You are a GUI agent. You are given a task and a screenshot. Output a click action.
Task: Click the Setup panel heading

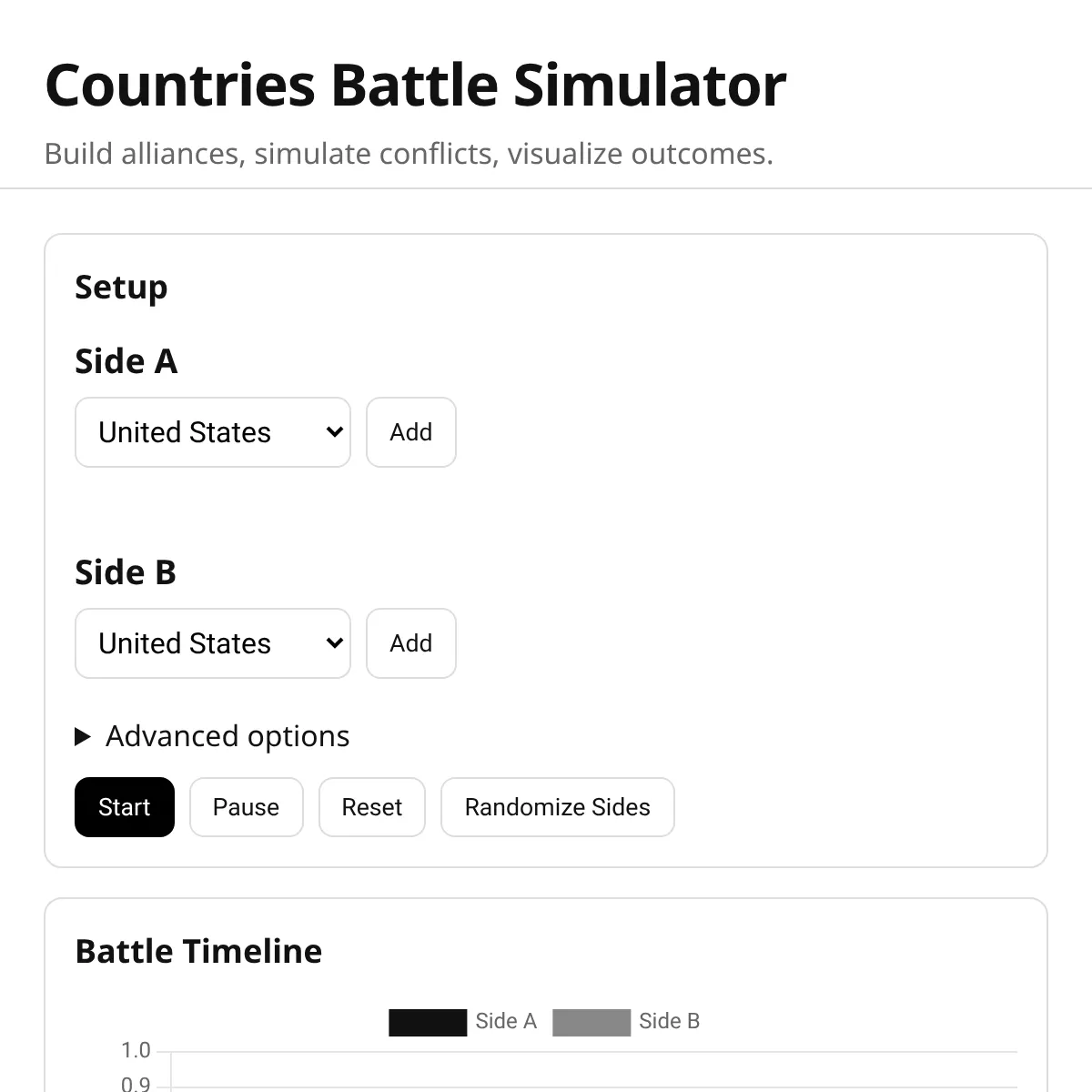pyautogui.click(x=121, y=288)
